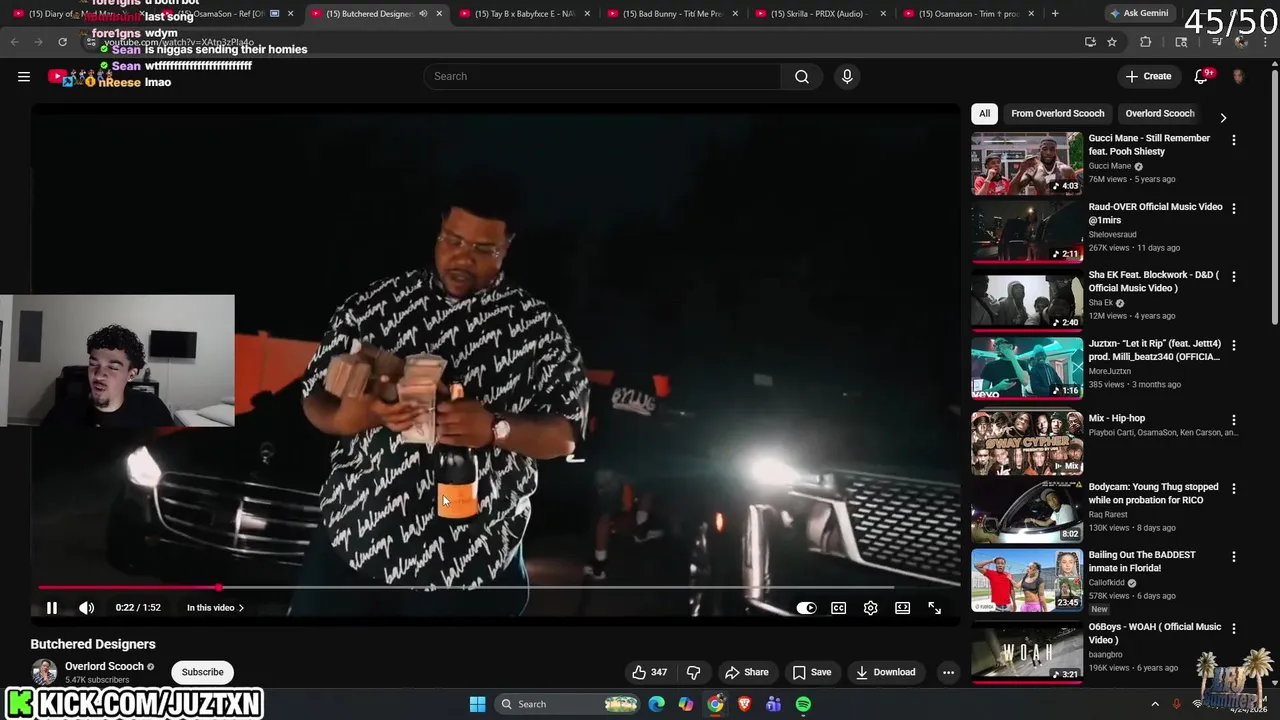Dislike the video

coord(694,672)
